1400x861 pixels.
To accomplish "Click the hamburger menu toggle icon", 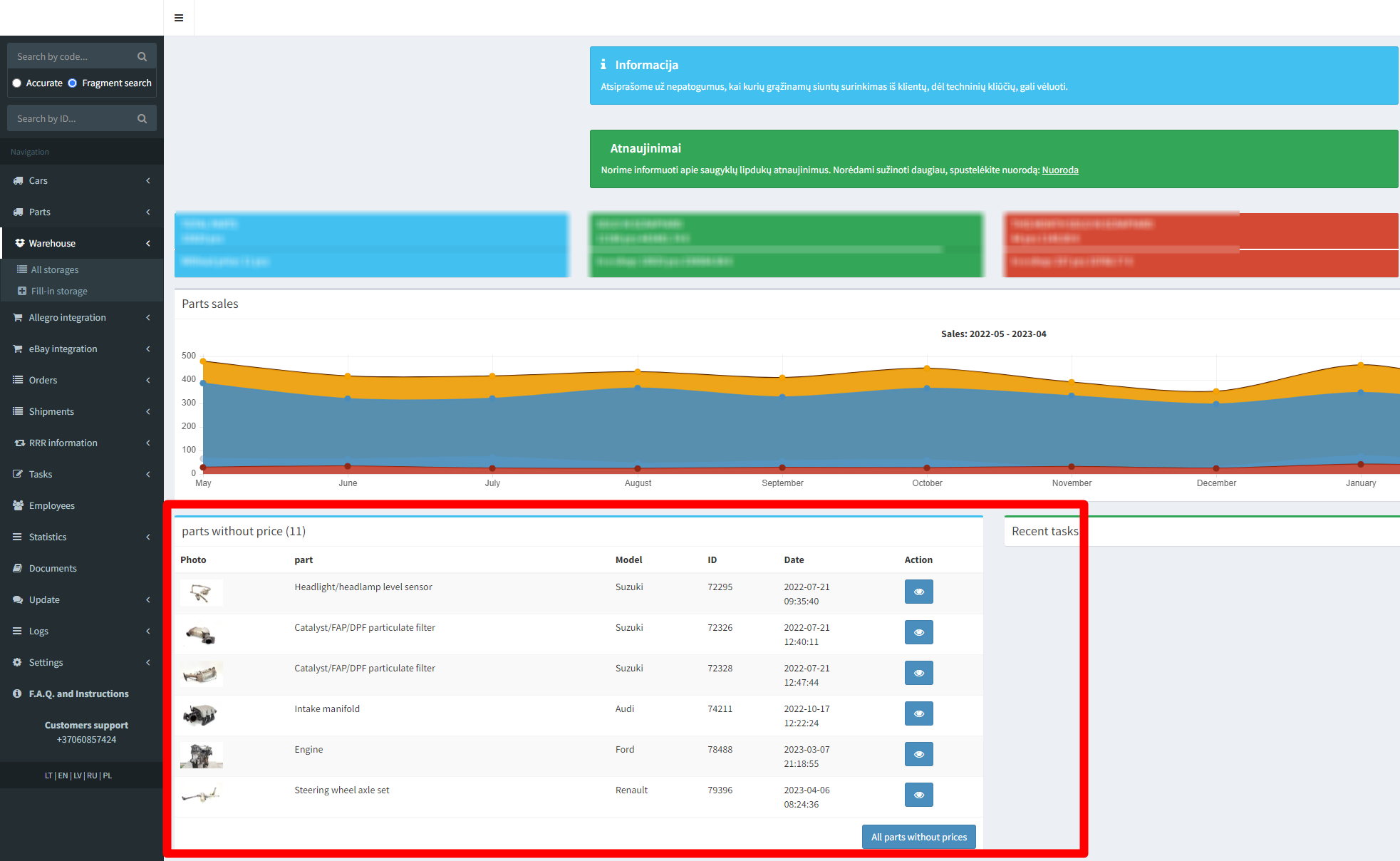I will click(x=179, y=18).
